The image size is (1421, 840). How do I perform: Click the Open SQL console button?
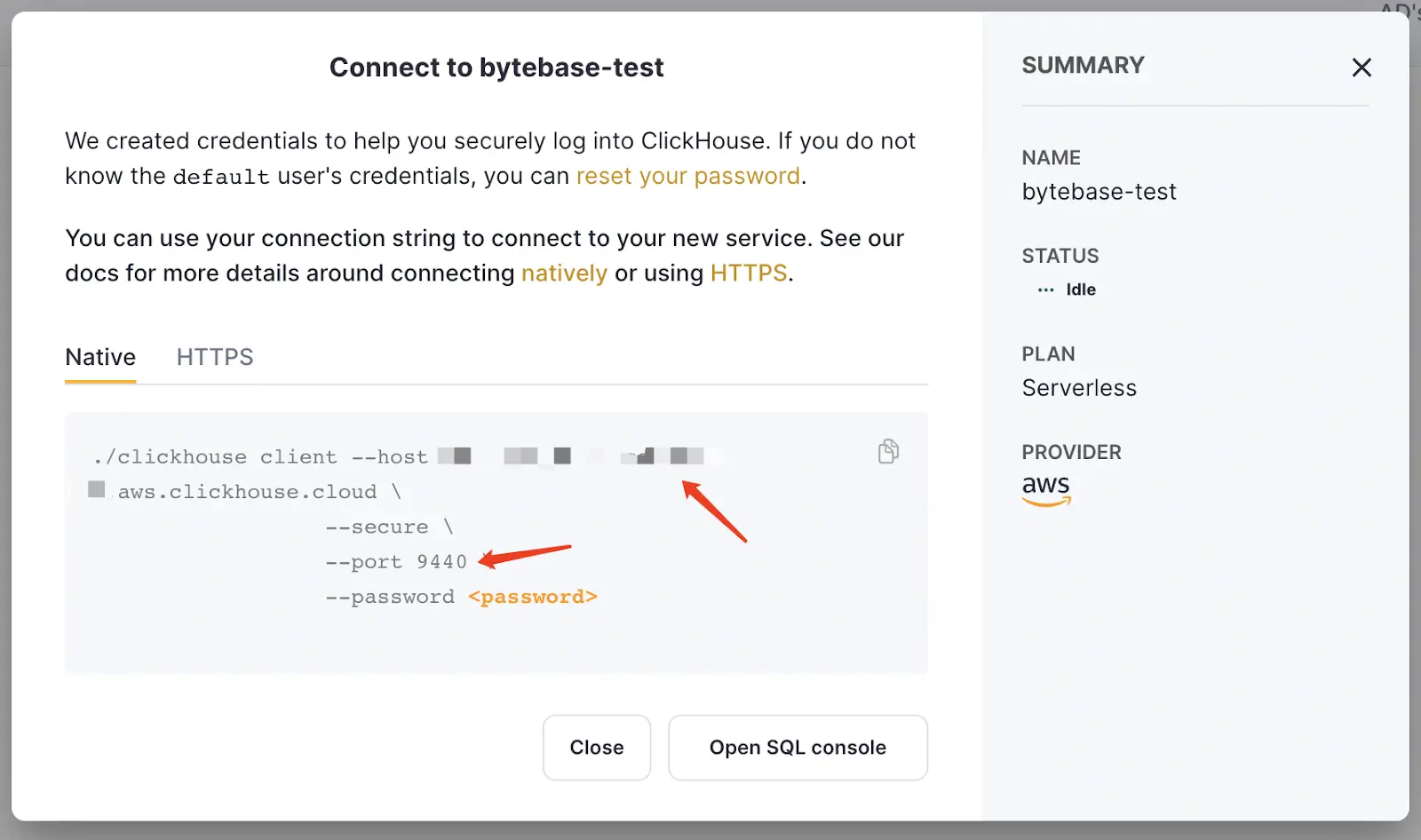pos(798,748)
